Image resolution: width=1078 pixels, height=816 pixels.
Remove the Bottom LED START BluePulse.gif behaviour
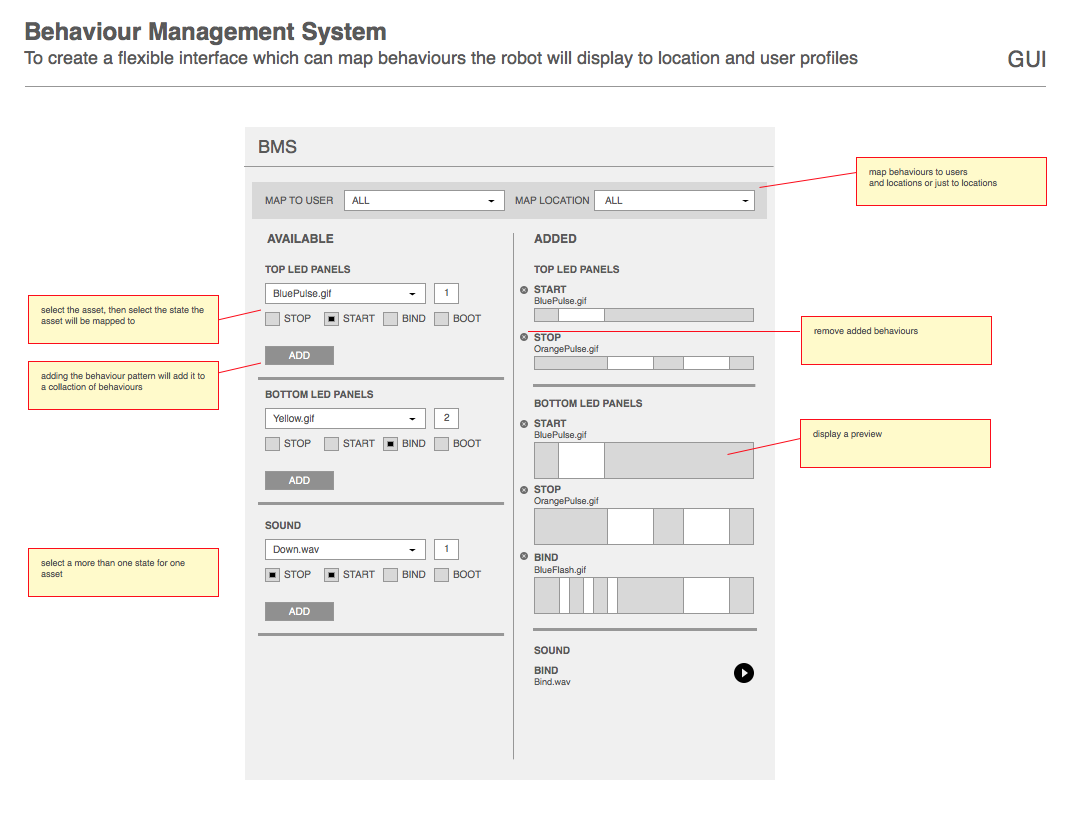524,424
